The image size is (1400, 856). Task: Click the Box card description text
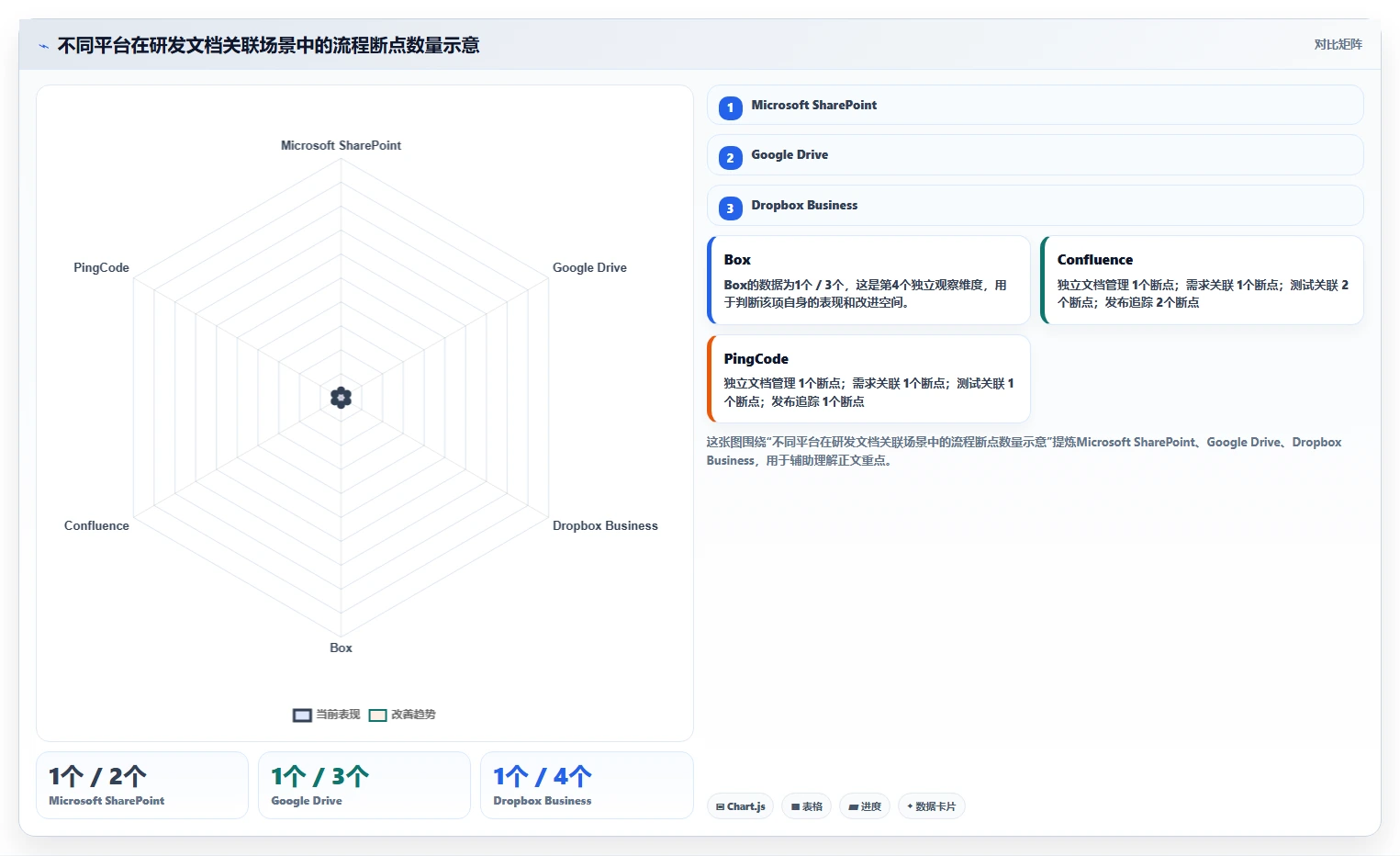(865, 294)
